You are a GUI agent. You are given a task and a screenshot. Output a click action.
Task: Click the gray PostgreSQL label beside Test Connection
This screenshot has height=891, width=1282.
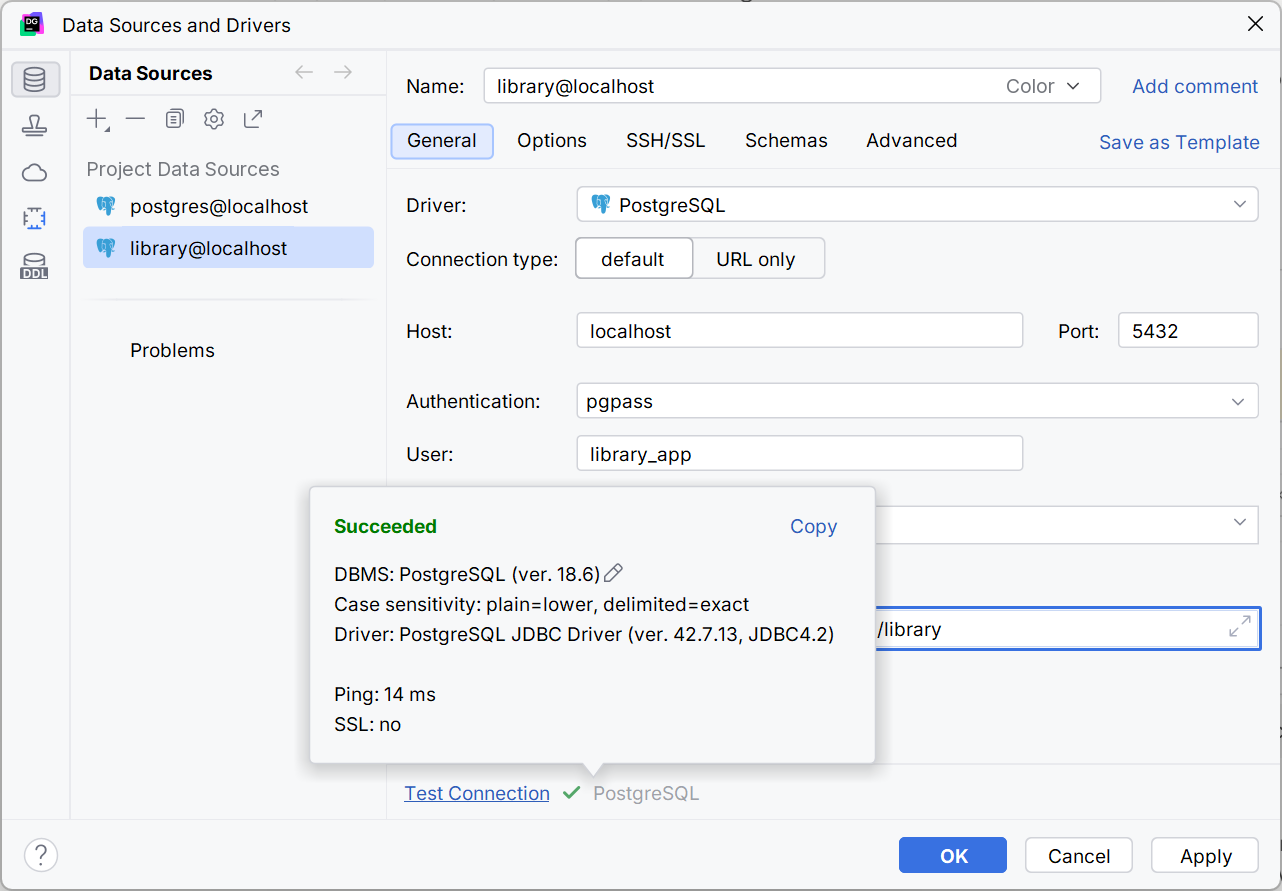[x=646, y=793]
